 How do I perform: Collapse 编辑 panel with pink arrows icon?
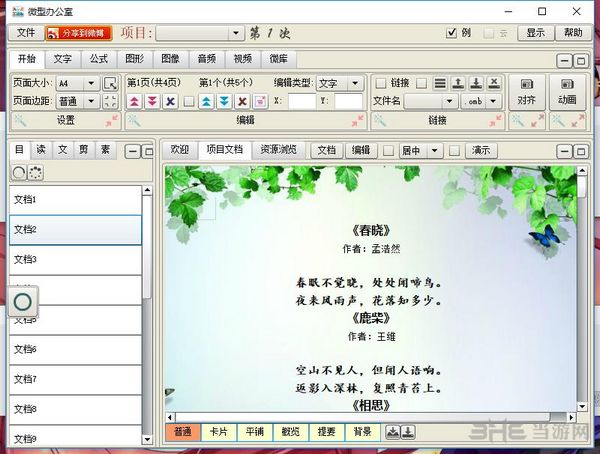357,121
